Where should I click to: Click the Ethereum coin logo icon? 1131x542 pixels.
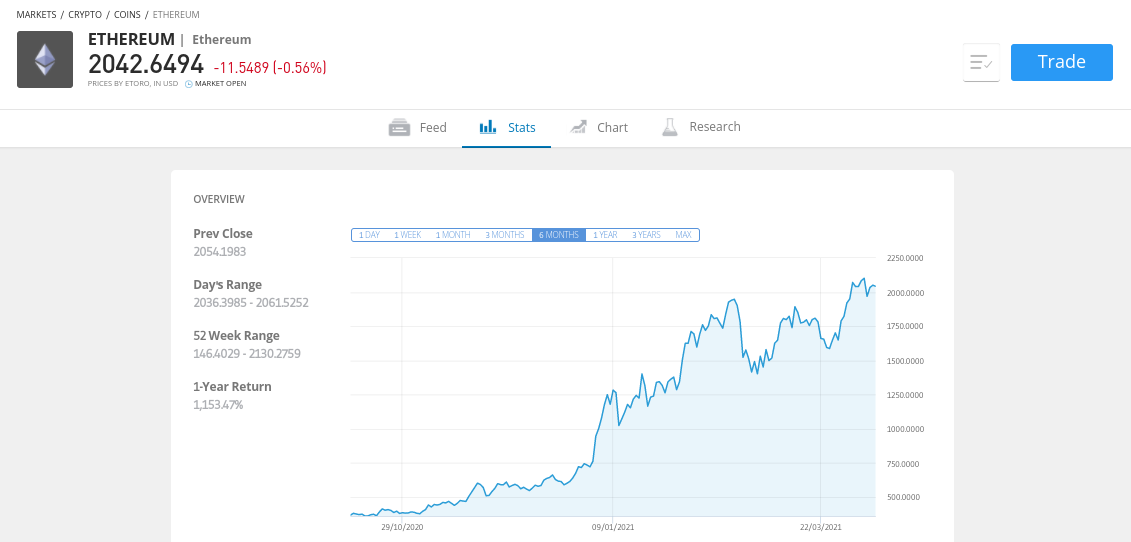click(45, 59)
